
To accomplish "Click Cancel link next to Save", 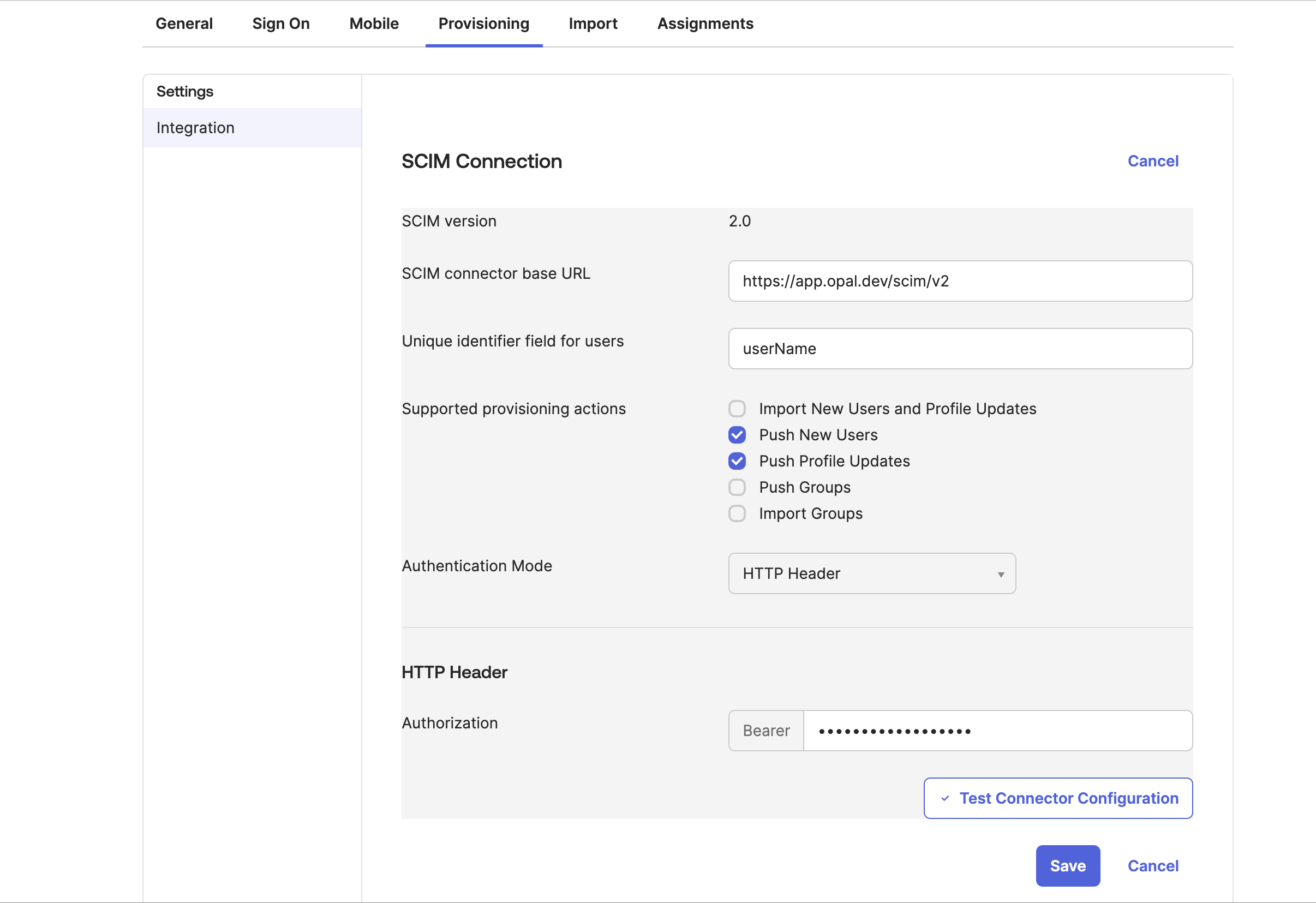I will click(1152, 866).
